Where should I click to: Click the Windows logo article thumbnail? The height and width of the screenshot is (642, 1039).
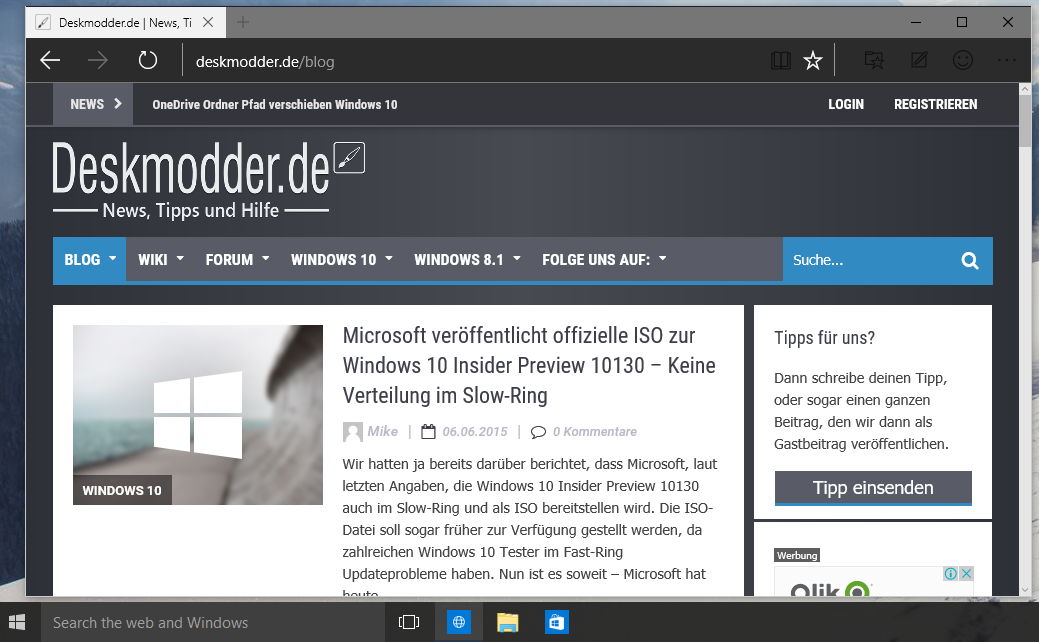tap(197, 415)
